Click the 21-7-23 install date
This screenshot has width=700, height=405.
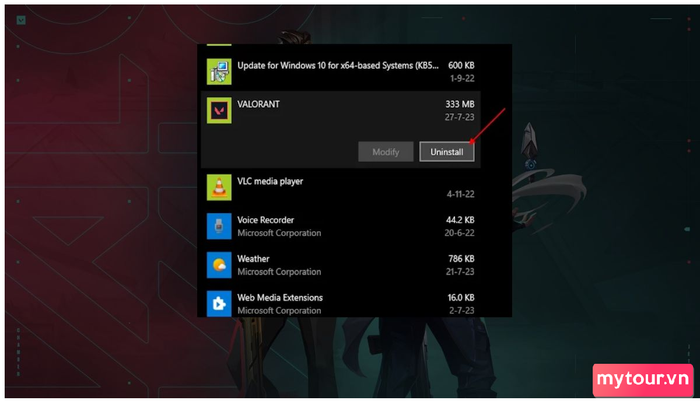460,271
